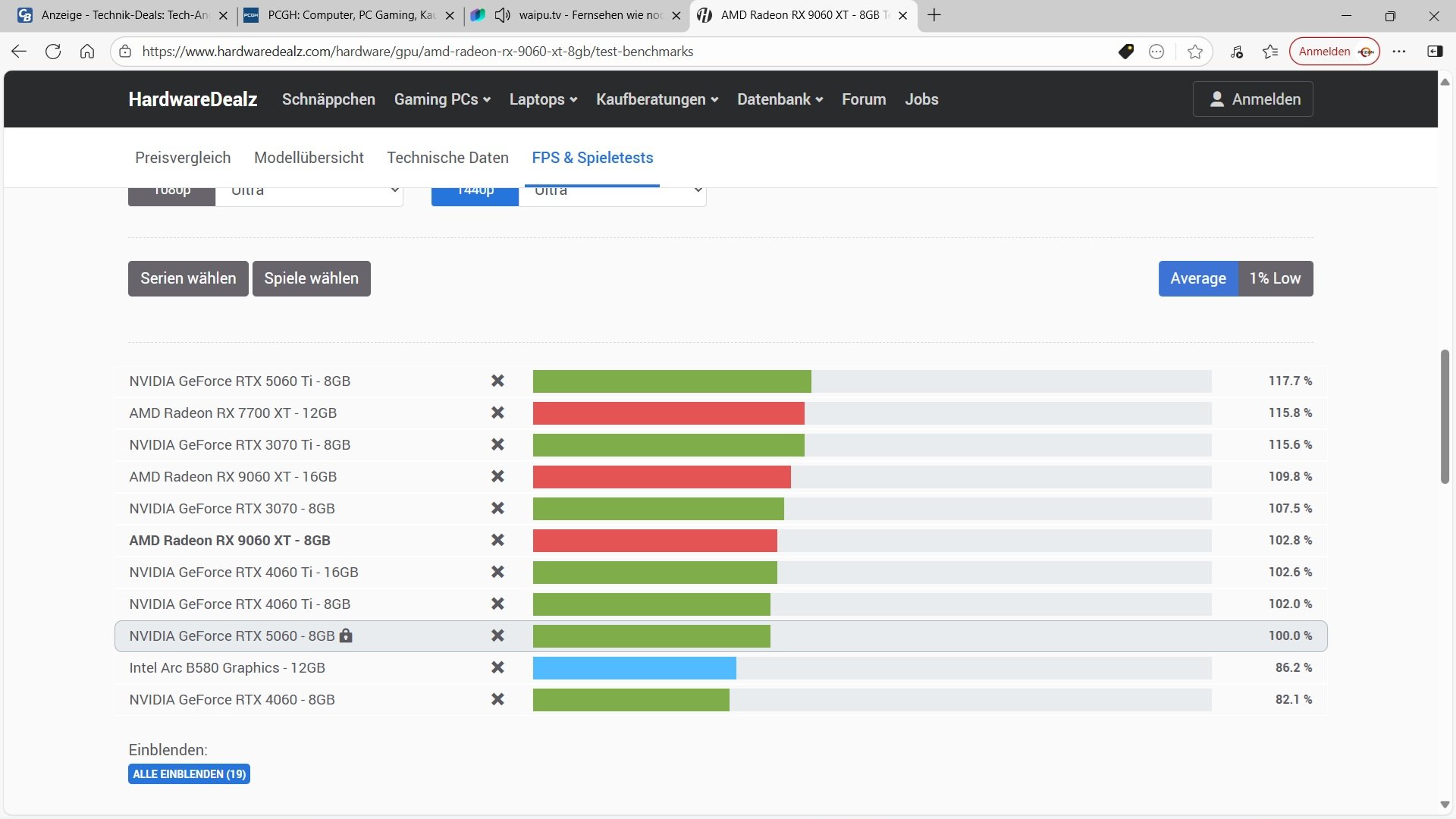Remove NVIDIA GeForce RTX 4060 Ti - 16GB row
1456x819 pixels.
pyautogui.click(x=497, y=572)
